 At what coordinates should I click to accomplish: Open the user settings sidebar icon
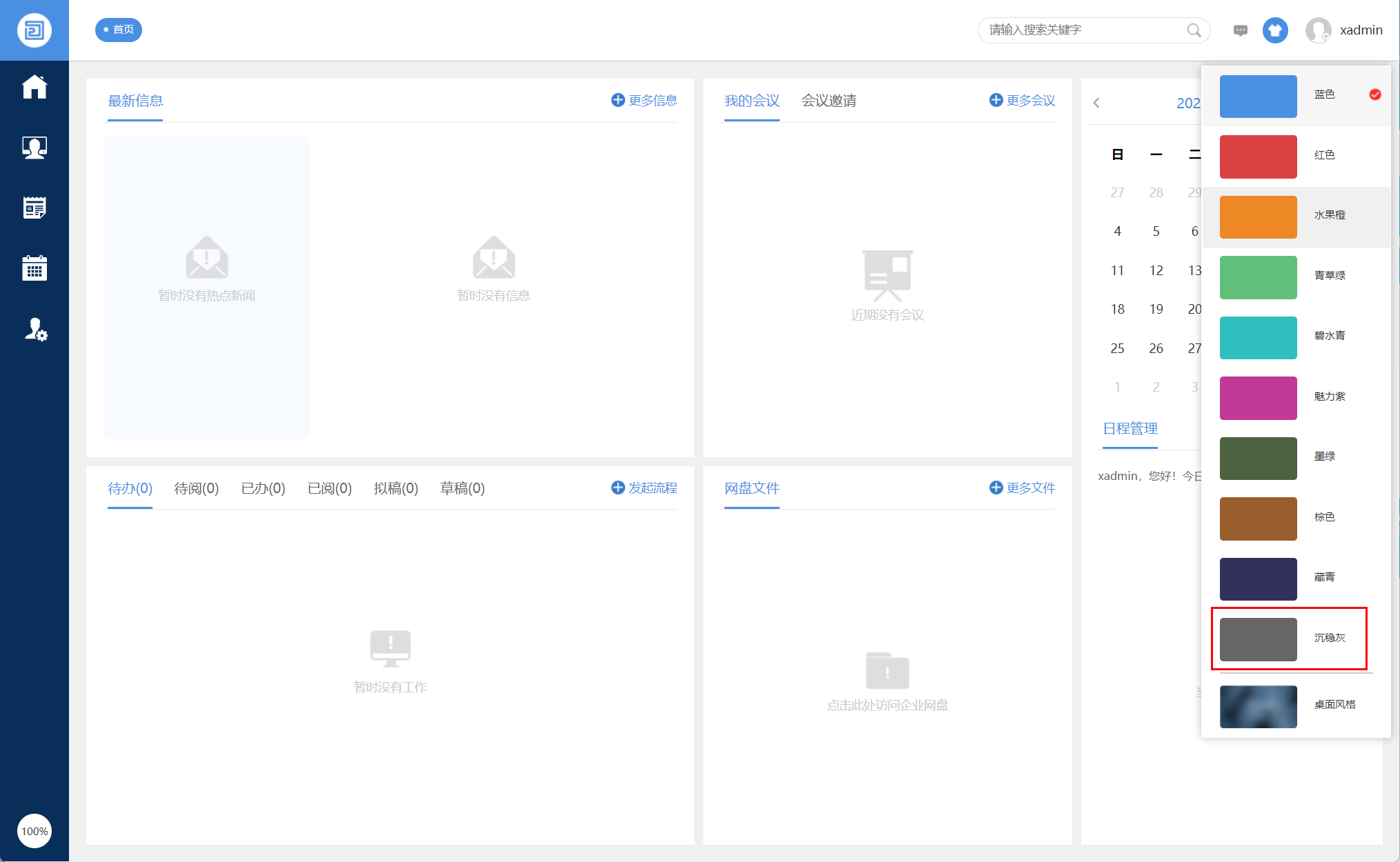34,330
